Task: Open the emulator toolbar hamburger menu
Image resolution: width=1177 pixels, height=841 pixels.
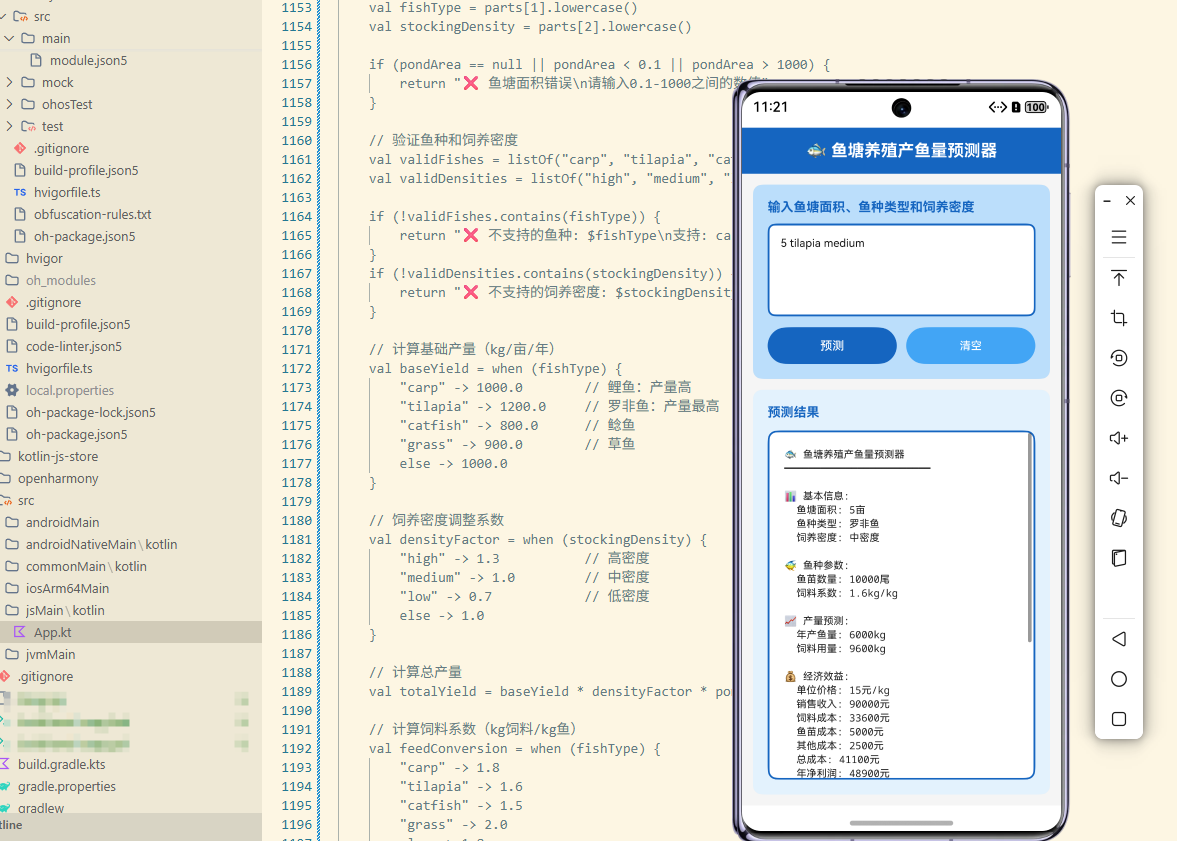Action: (1118, 237)
